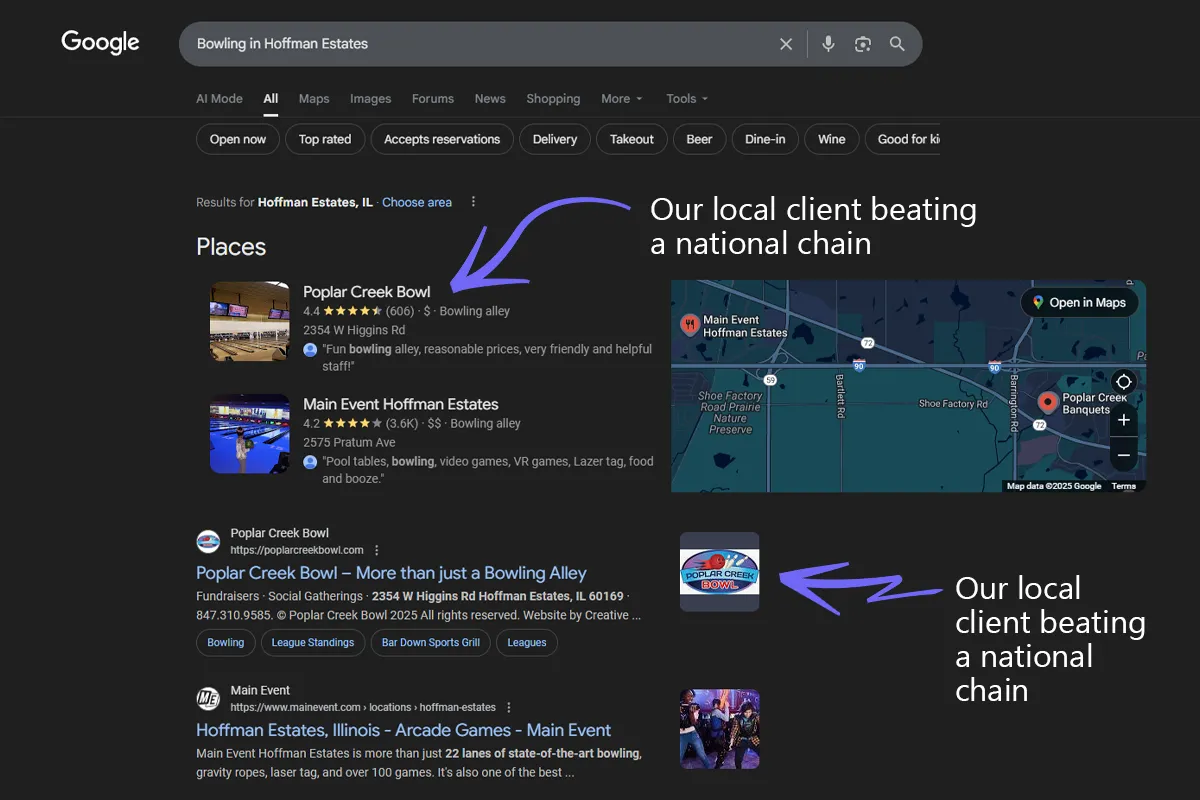Filter results by Delivery
1200x800 pixels.
click(554, 139)
